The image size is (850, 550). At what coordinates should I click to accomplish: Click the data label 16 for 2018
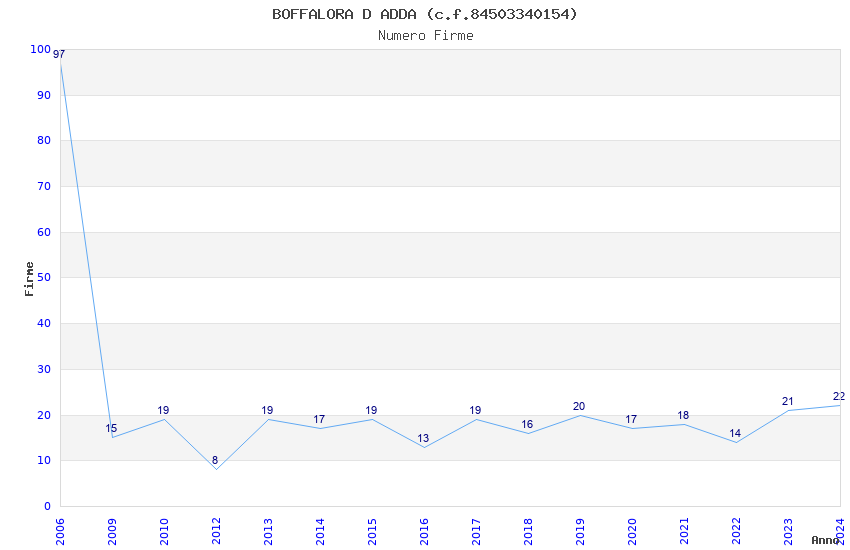pos(527,424)
